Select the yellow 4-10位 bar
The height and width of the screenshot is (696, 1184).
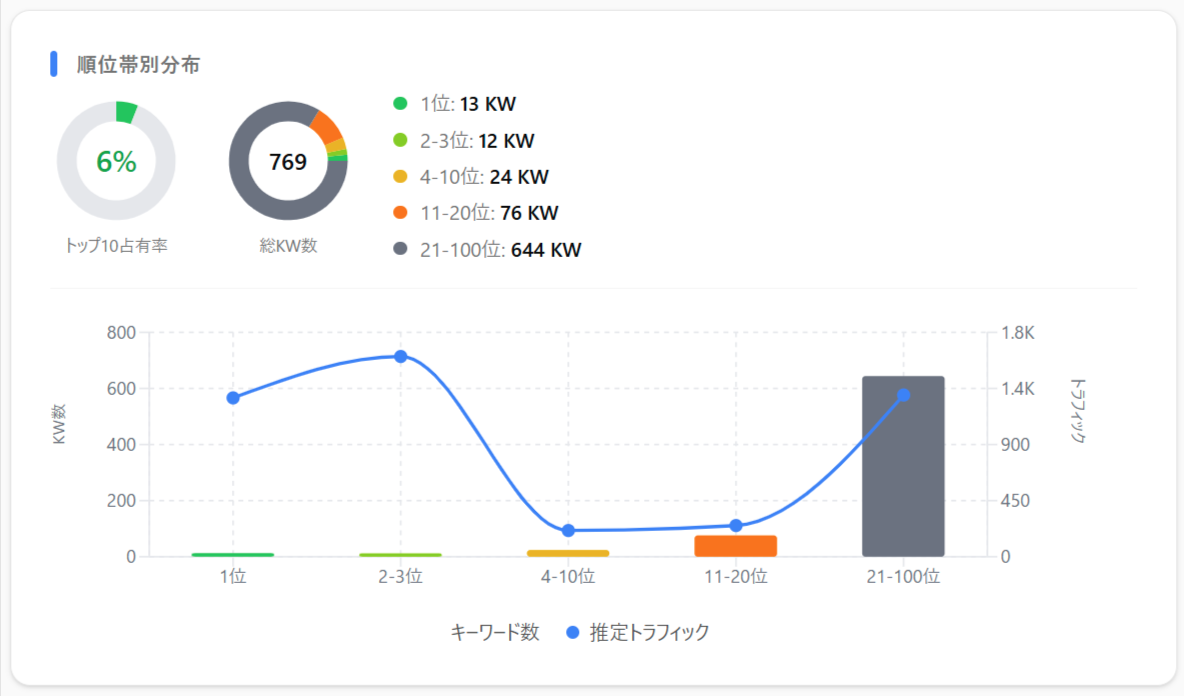(568, 553)
